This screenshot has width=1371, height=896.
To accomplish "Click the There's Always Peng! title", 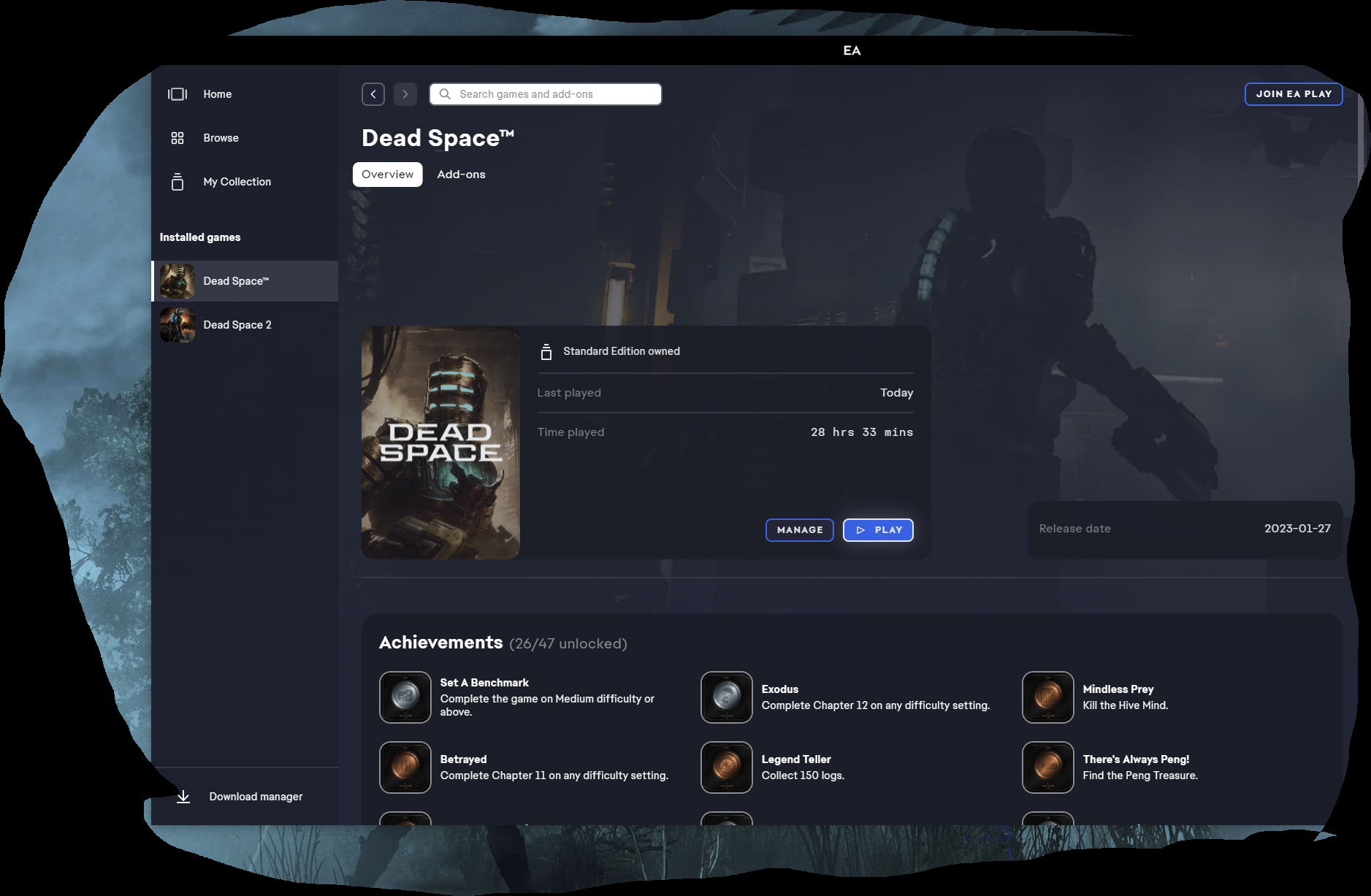I will click(1137, 759).
